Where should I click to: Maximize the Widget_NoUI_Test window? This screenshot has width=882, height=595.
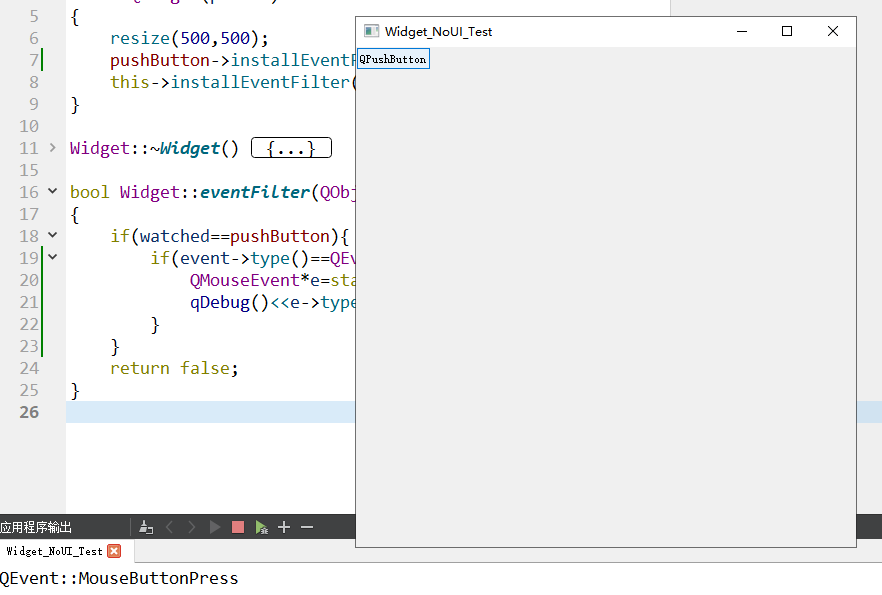[x=787, y=32]
